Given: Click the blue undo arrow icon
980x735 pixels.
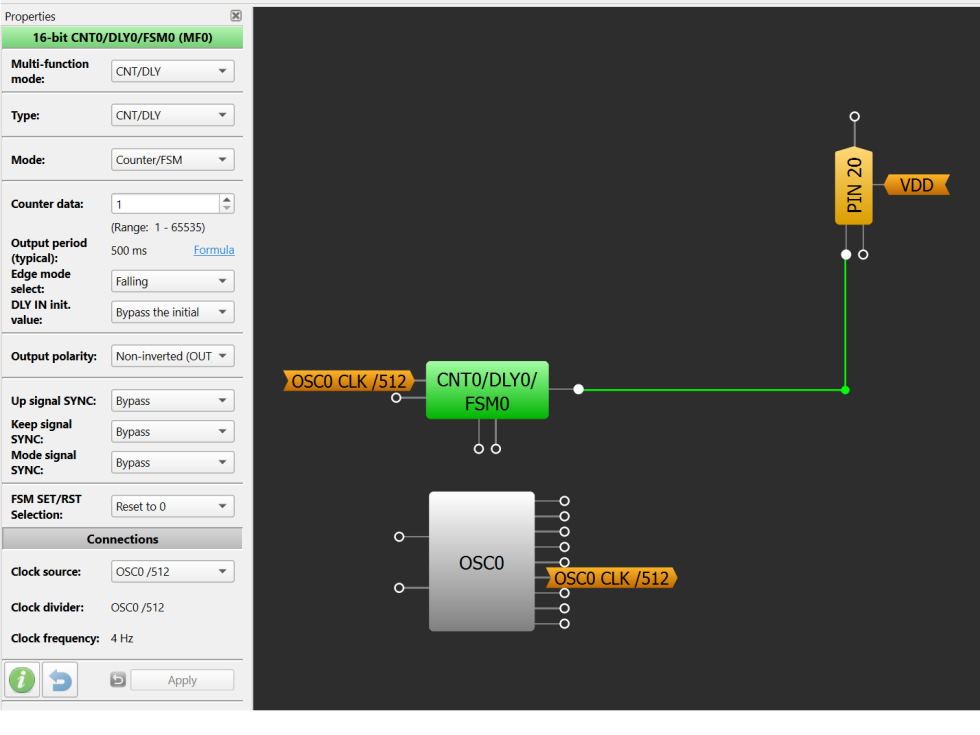Looking at the screenshot, I should click(60, 679).
